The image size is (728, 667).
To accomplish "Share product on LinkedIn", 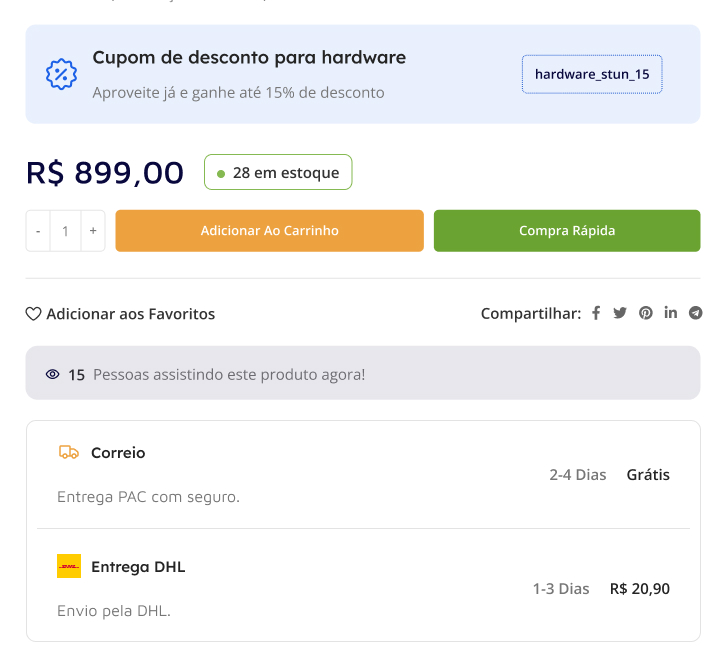I will pyautogui.click(x=670, y=313).
